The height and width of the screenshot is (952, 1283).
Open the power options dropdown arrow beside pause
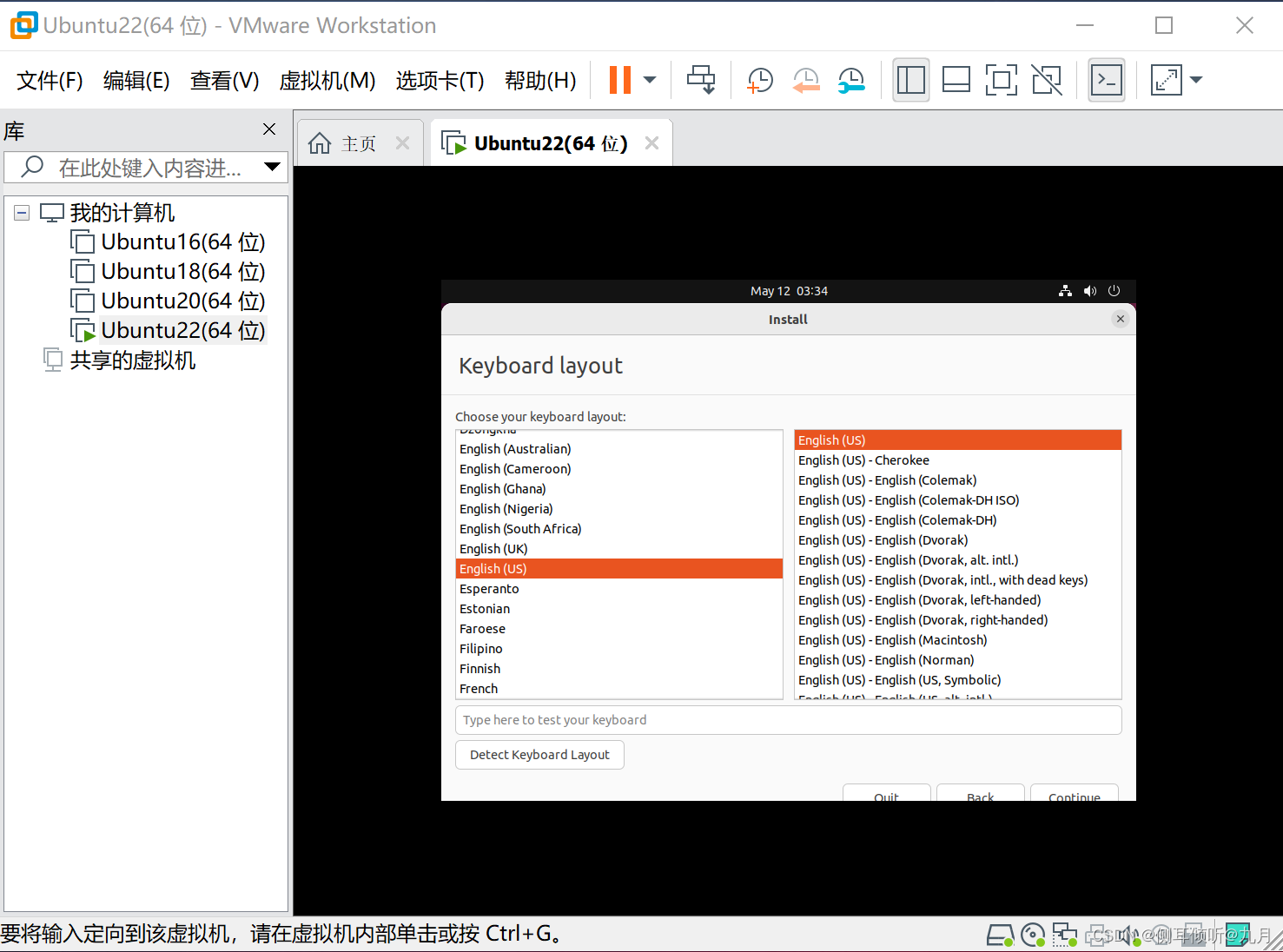pyautogui.click(x=650, y=80)
